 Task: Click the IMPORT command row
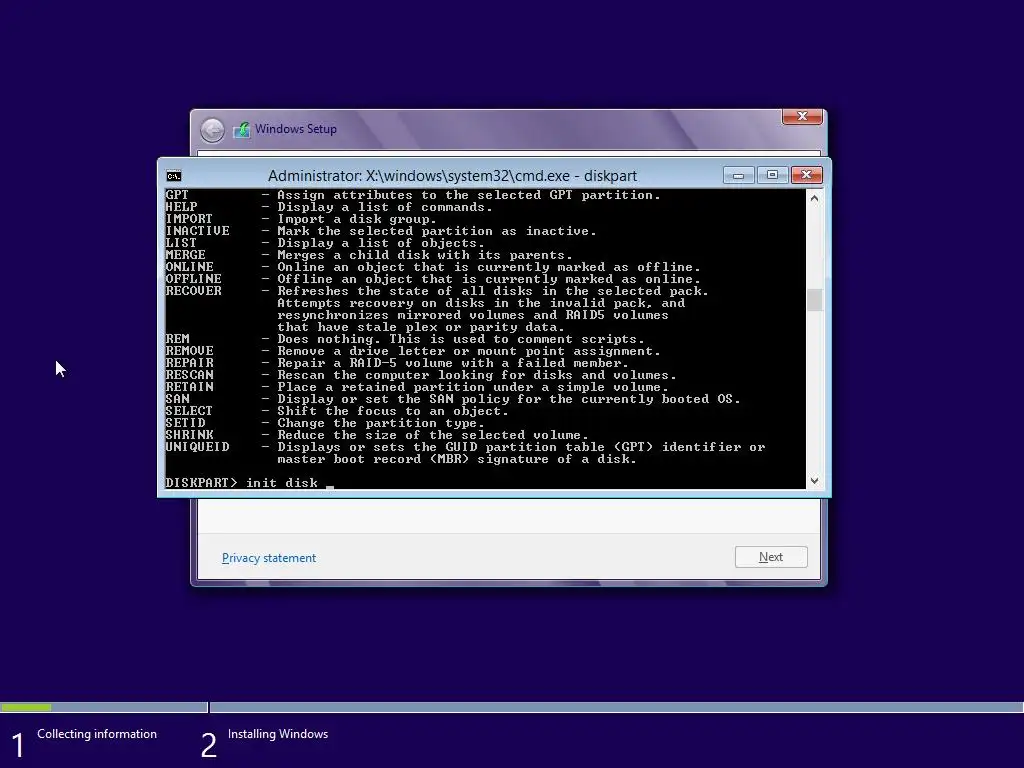tap(300, 219)
